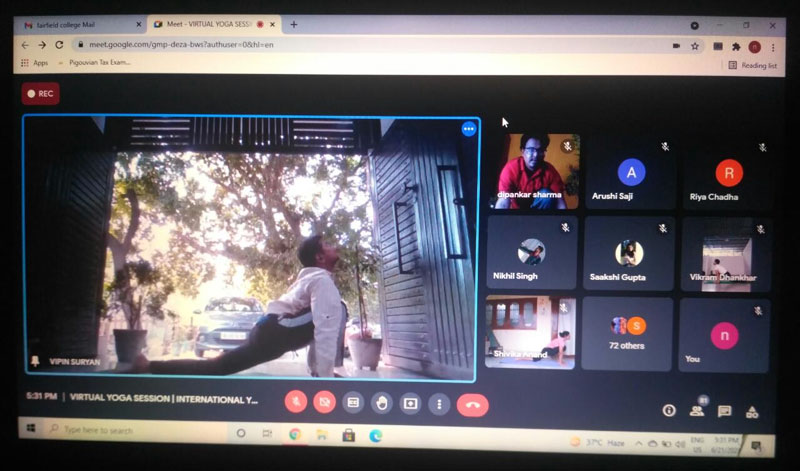Raise hand in the meeting
This screenshot has height=471, width=800.
(381, 403)
